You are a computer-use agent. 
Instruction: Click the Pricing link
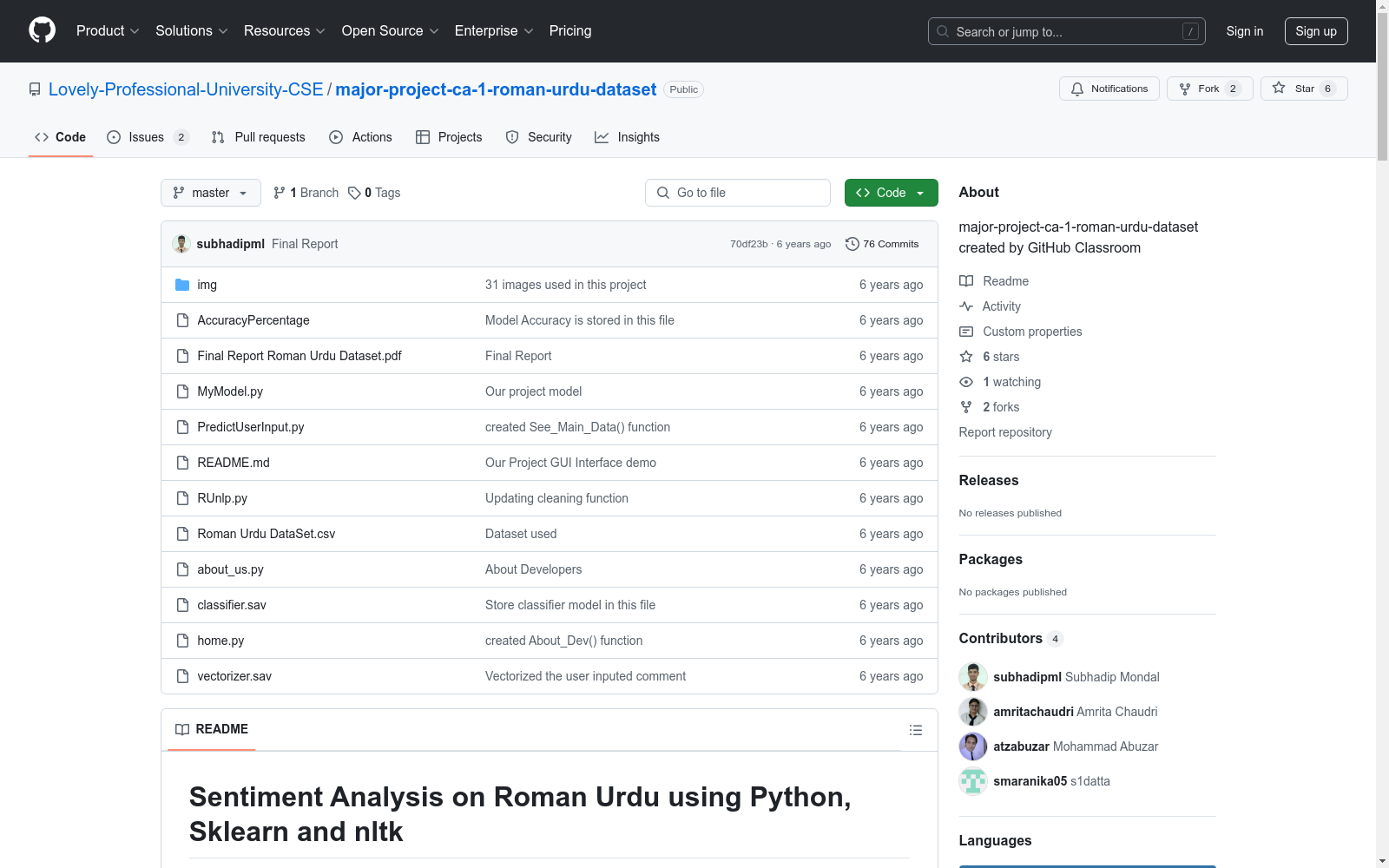[570, 31]
